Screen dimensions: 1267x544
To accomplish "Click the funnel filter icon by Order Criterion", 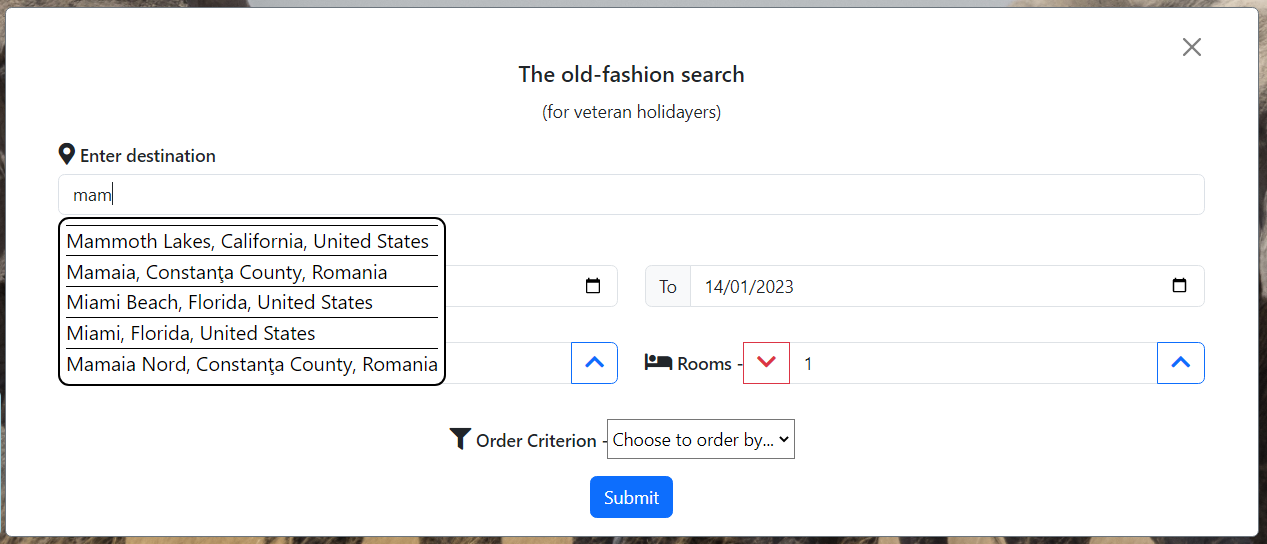I will pos(460,439).
